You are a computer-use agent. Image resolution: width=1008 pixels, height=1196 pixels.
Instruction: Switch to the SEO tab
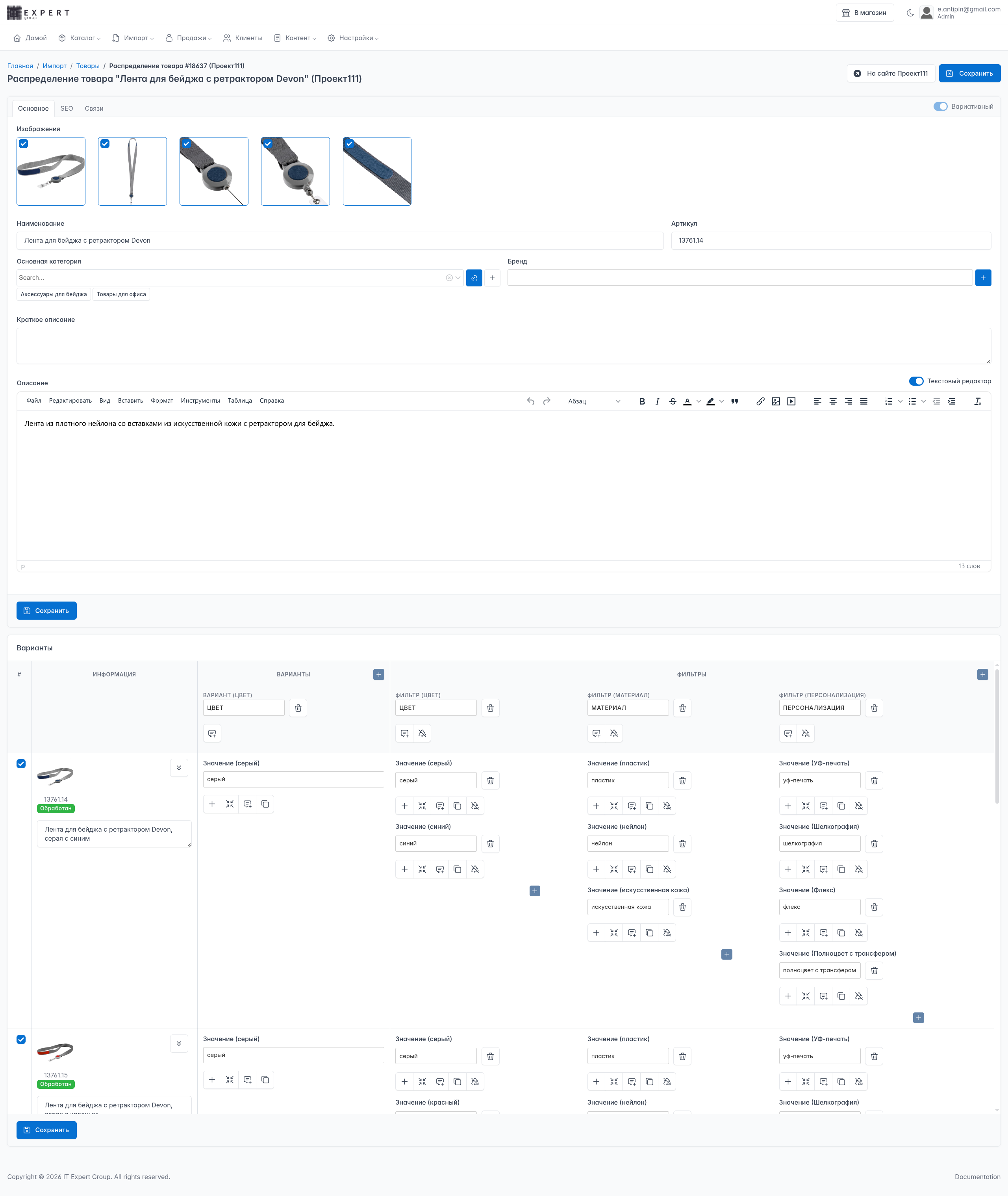pos(66,109)
